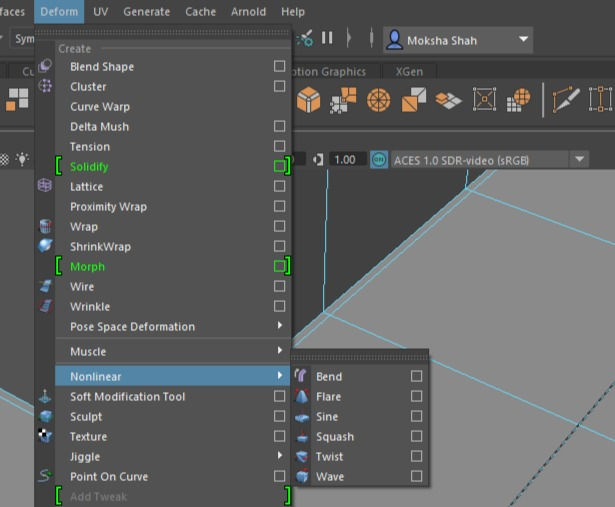Screen dimensions: 615x507
Task: Select Curve Warp menu entry
Action: tap(173, 106)
